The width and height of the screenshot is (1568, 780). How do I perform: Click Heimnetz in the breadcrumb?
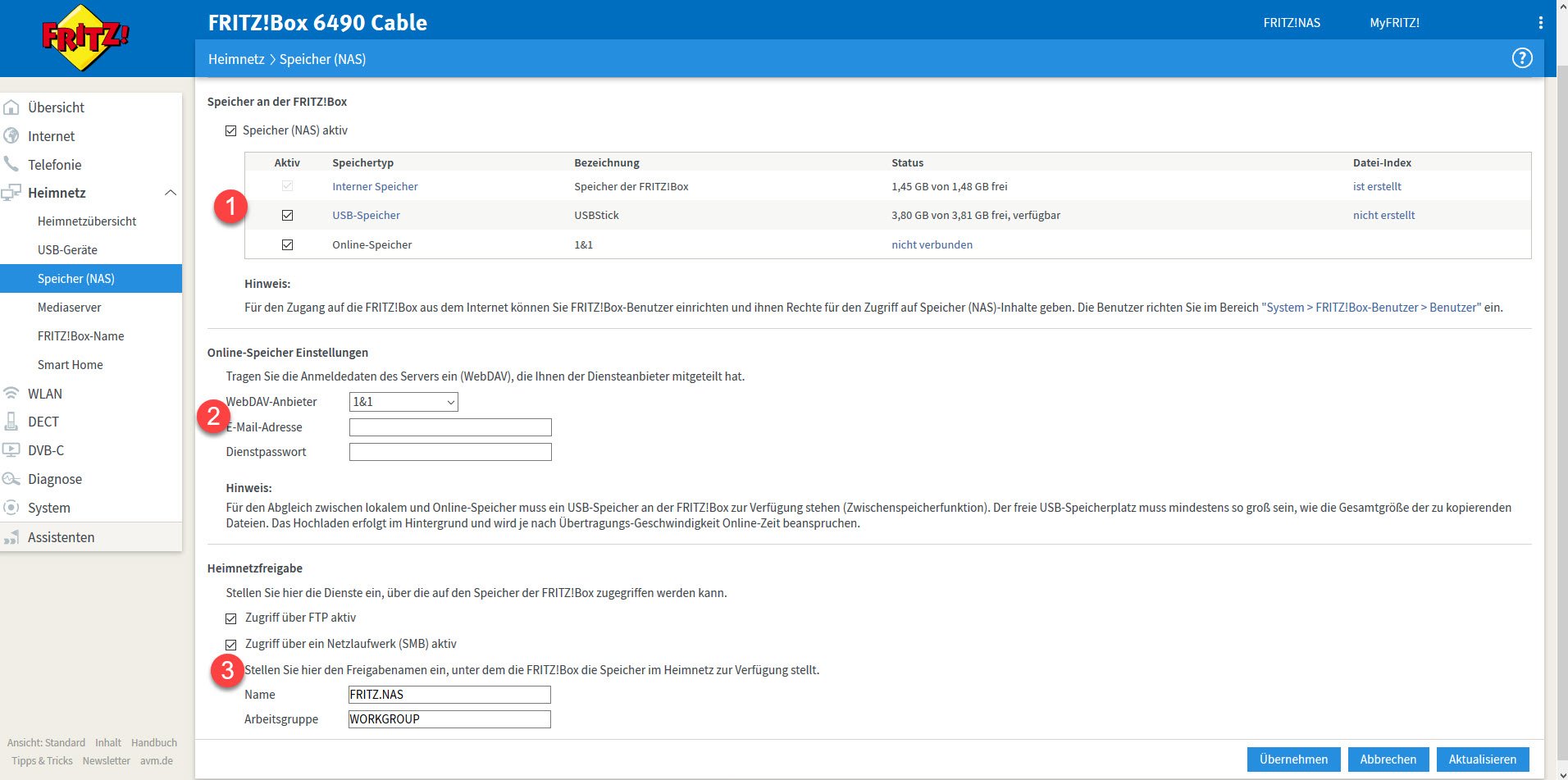click(236, 59)
